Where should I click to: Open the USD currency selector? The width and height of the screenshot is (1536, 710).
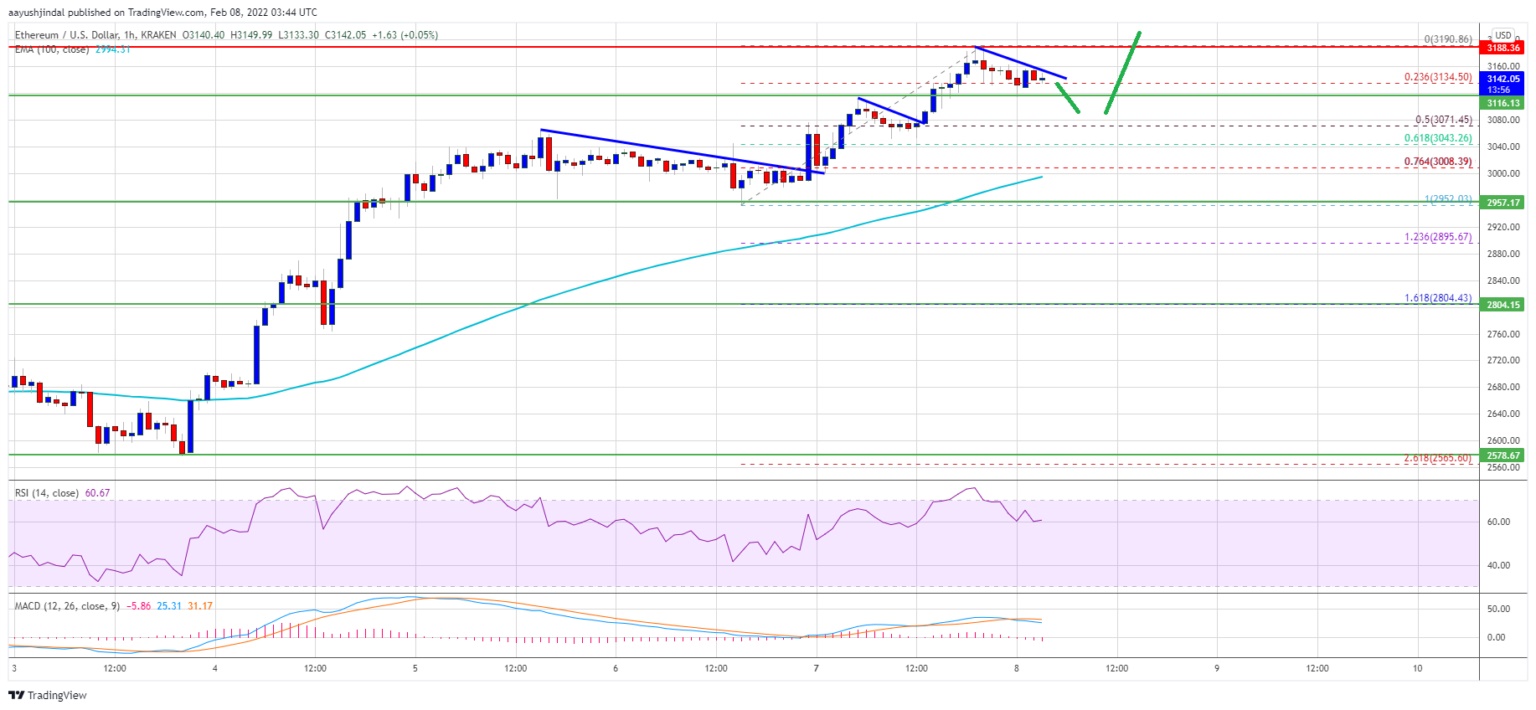(1502, 34)
